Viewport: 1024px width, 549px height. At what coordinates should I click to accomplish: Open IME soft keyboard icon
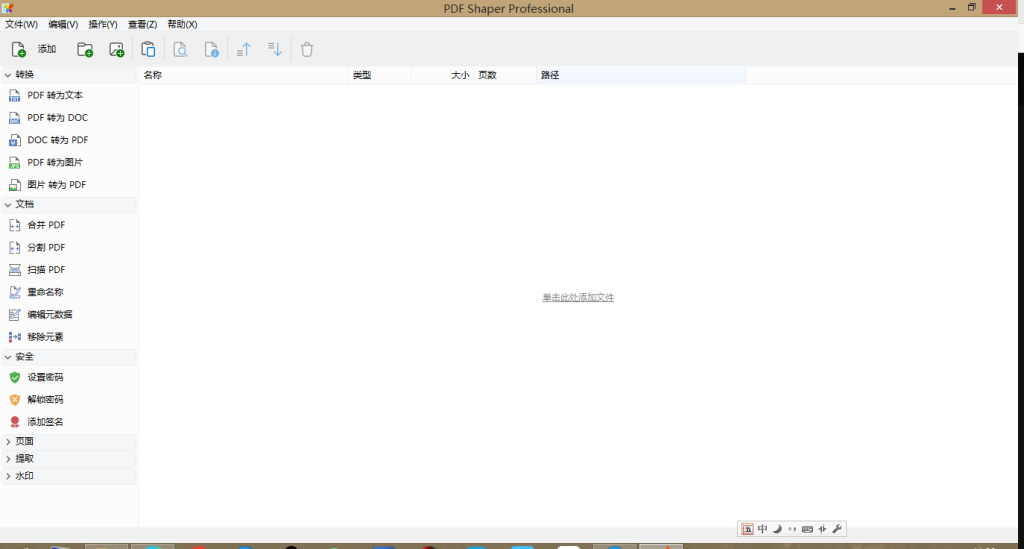(807, 529)
